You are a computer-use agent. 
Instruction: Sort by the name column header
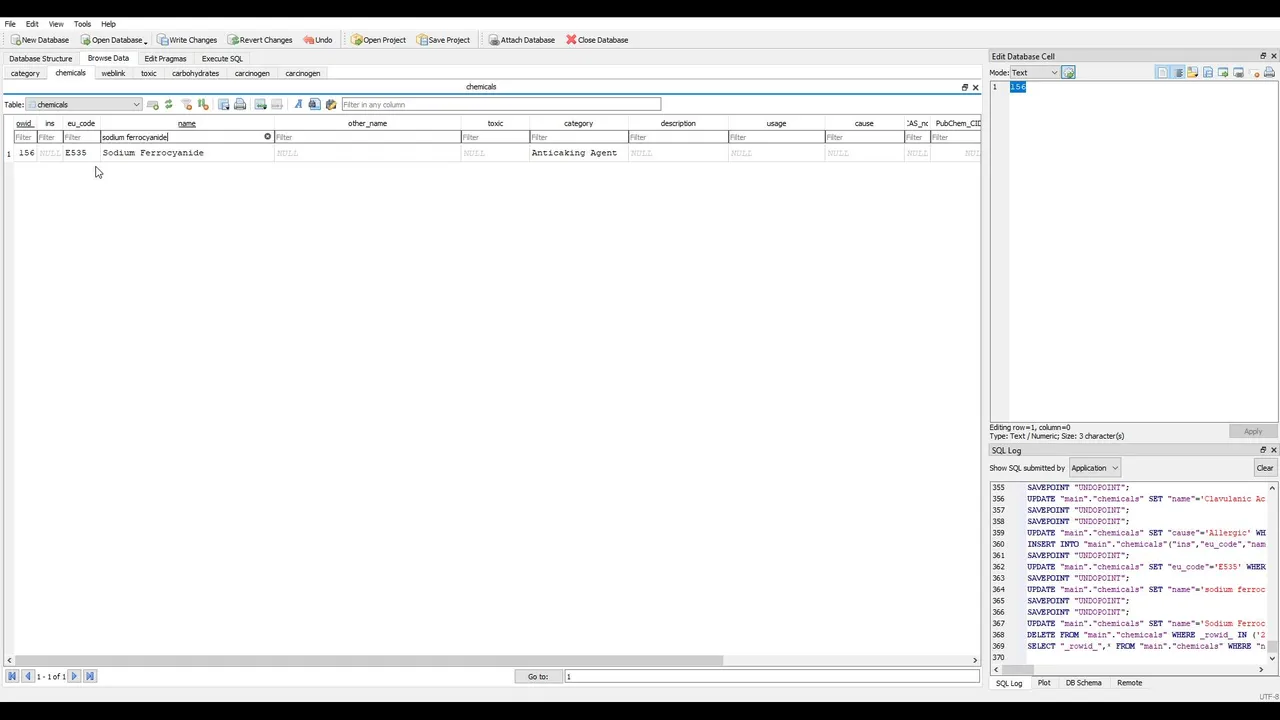[x=187, y=124]
